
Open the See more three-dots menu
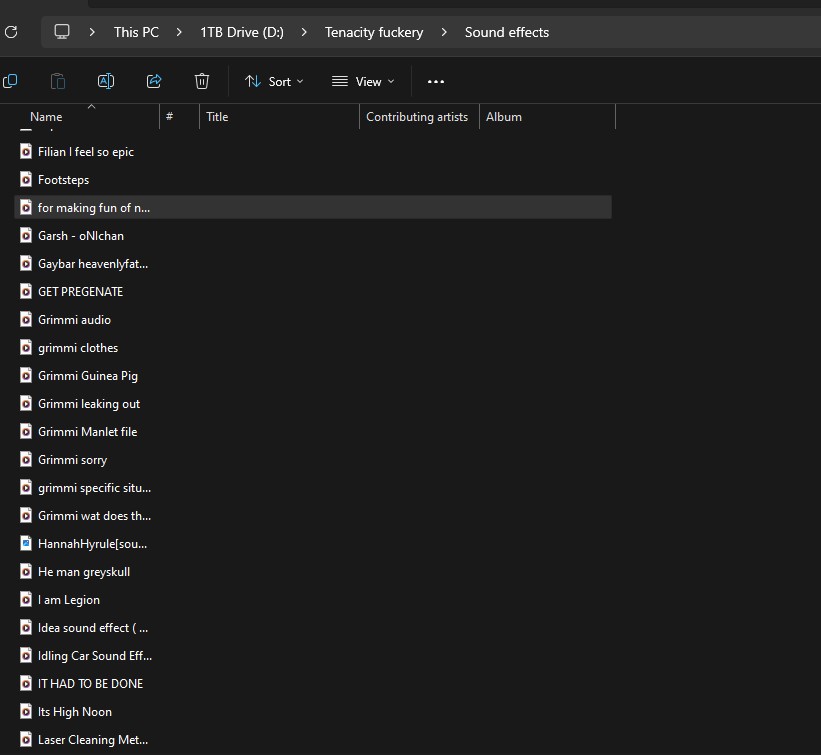click(x=435, y=82)
